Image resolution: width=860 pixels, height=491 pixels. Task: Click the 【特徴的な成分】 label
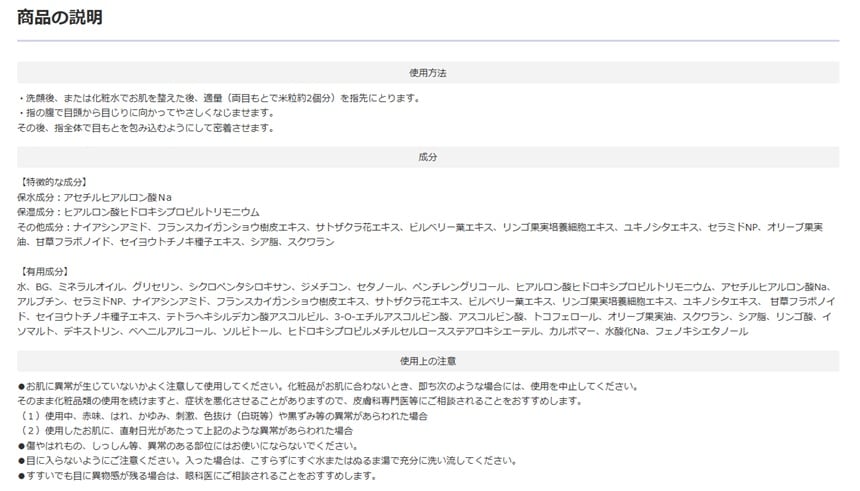click(x=53, y=183)
